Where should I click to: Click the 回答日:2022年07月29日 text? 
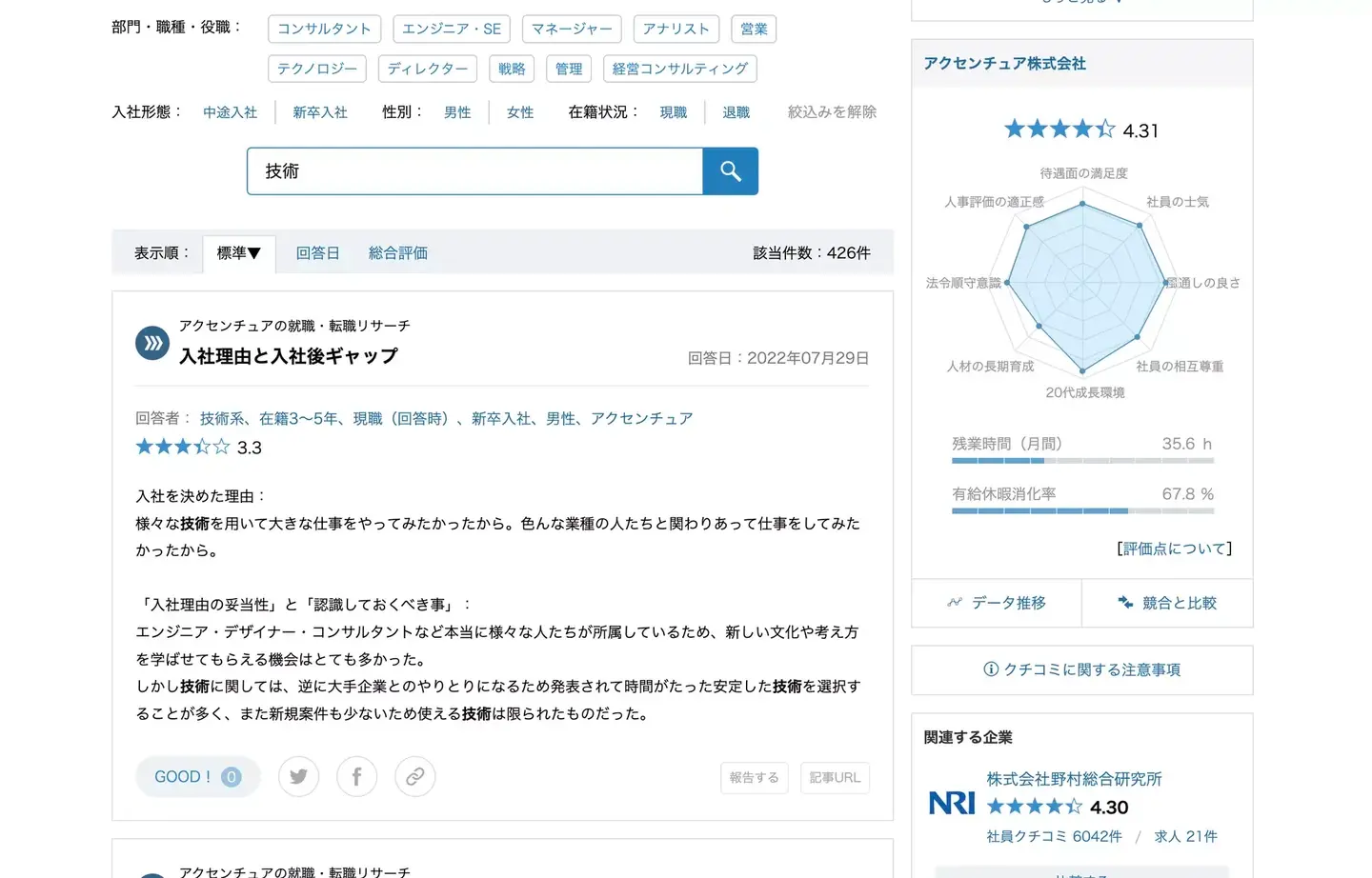(x=778, y=358)
